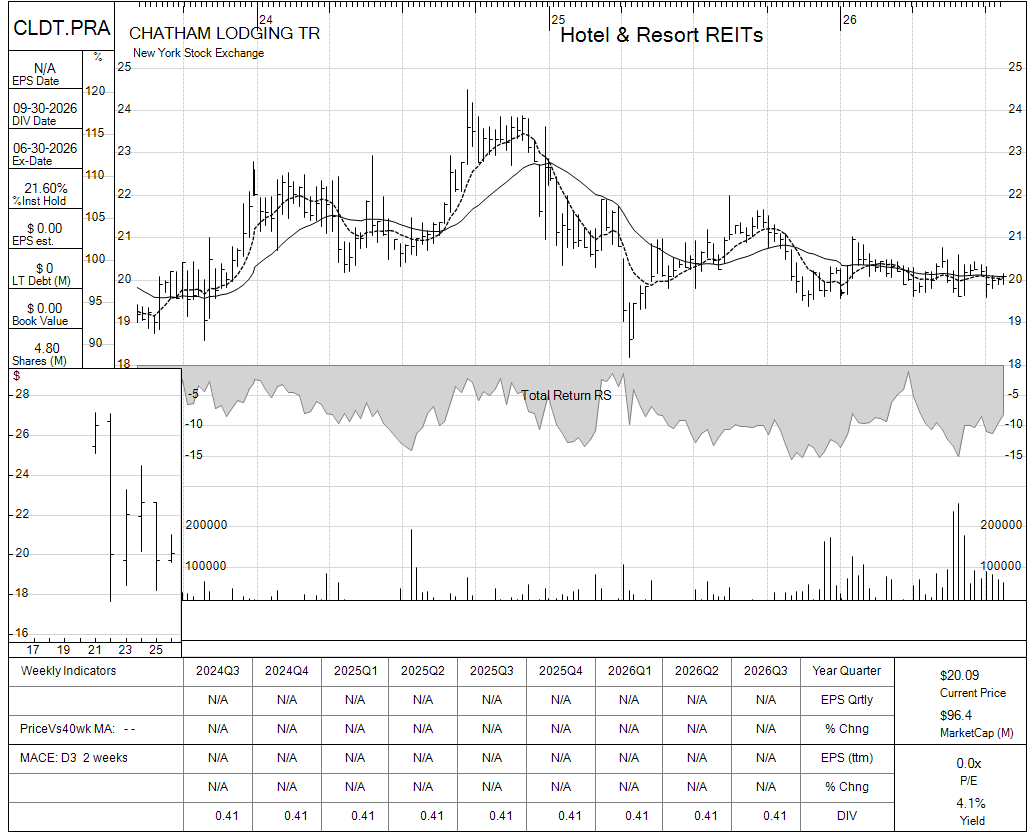The width and height of the screenshot is (1032, 840).
Task: Click the year 25 timeline marker
Action: (x=558, y=20)
